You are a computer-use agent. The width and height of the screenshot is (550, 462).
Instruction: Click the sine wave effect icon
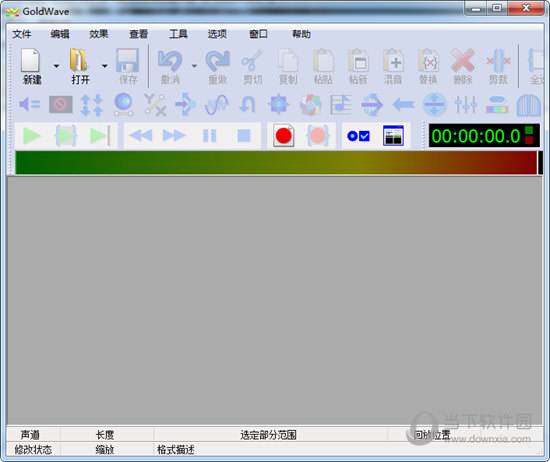pos(216,105)
